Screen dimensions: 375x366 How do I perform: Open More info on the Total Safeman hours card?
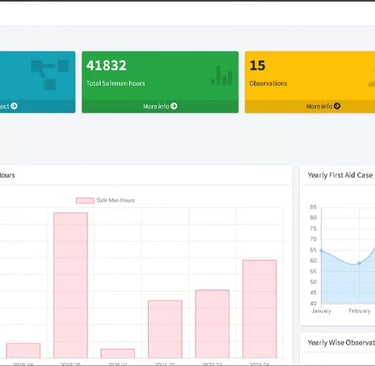160,106
